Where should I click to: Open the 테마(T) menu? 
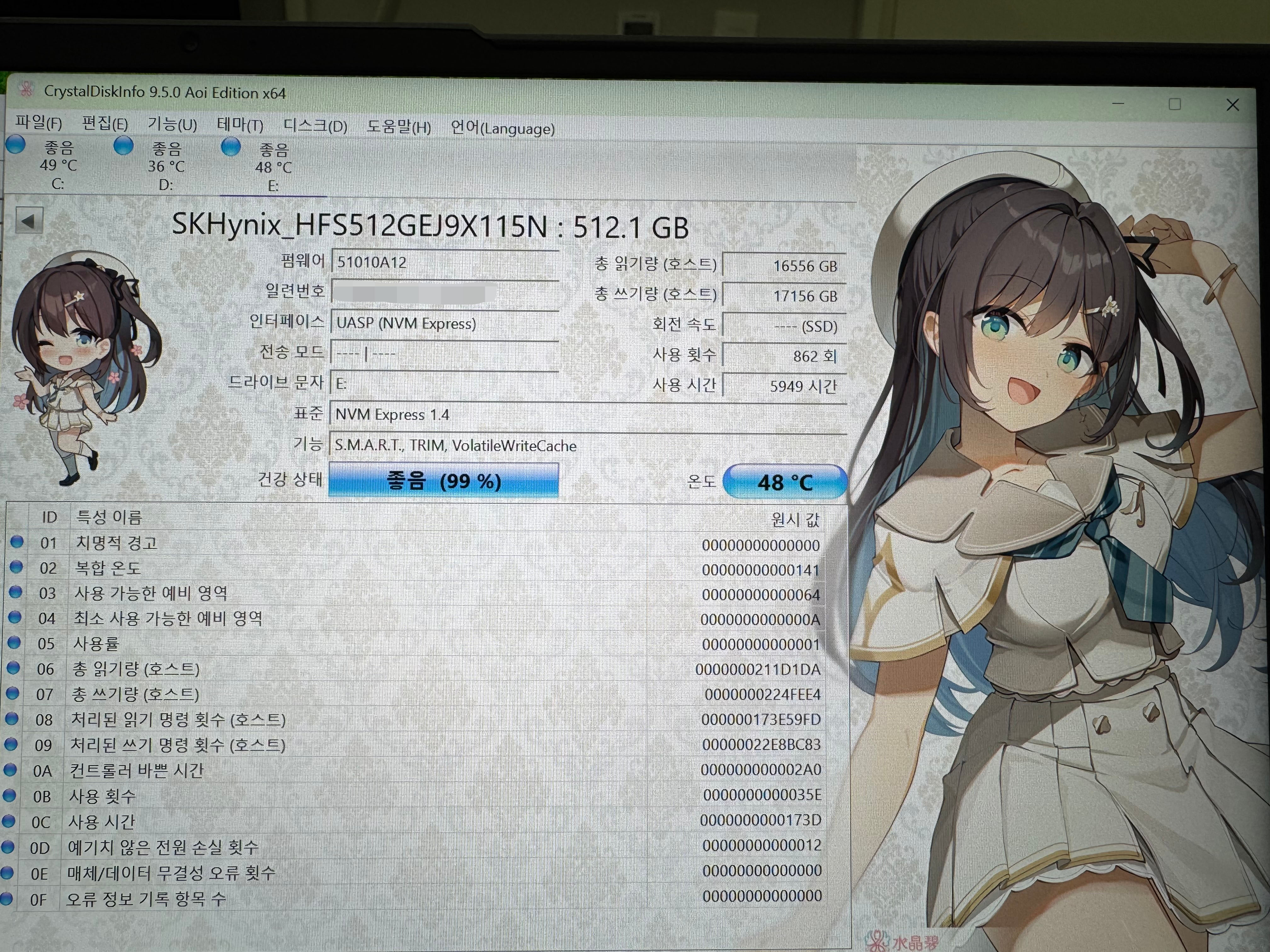pyautogui.click(x=240, y=125)
